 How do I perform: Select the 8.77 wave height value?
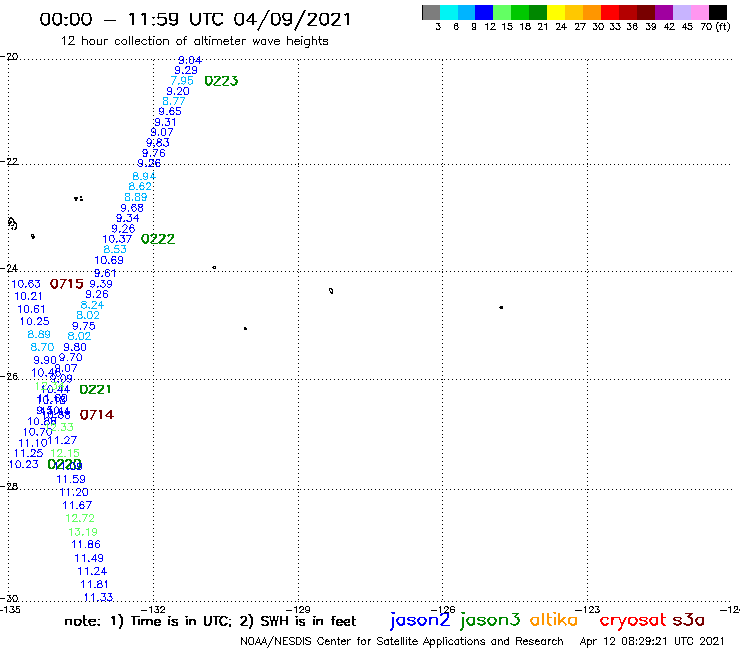tap(174, 101)
